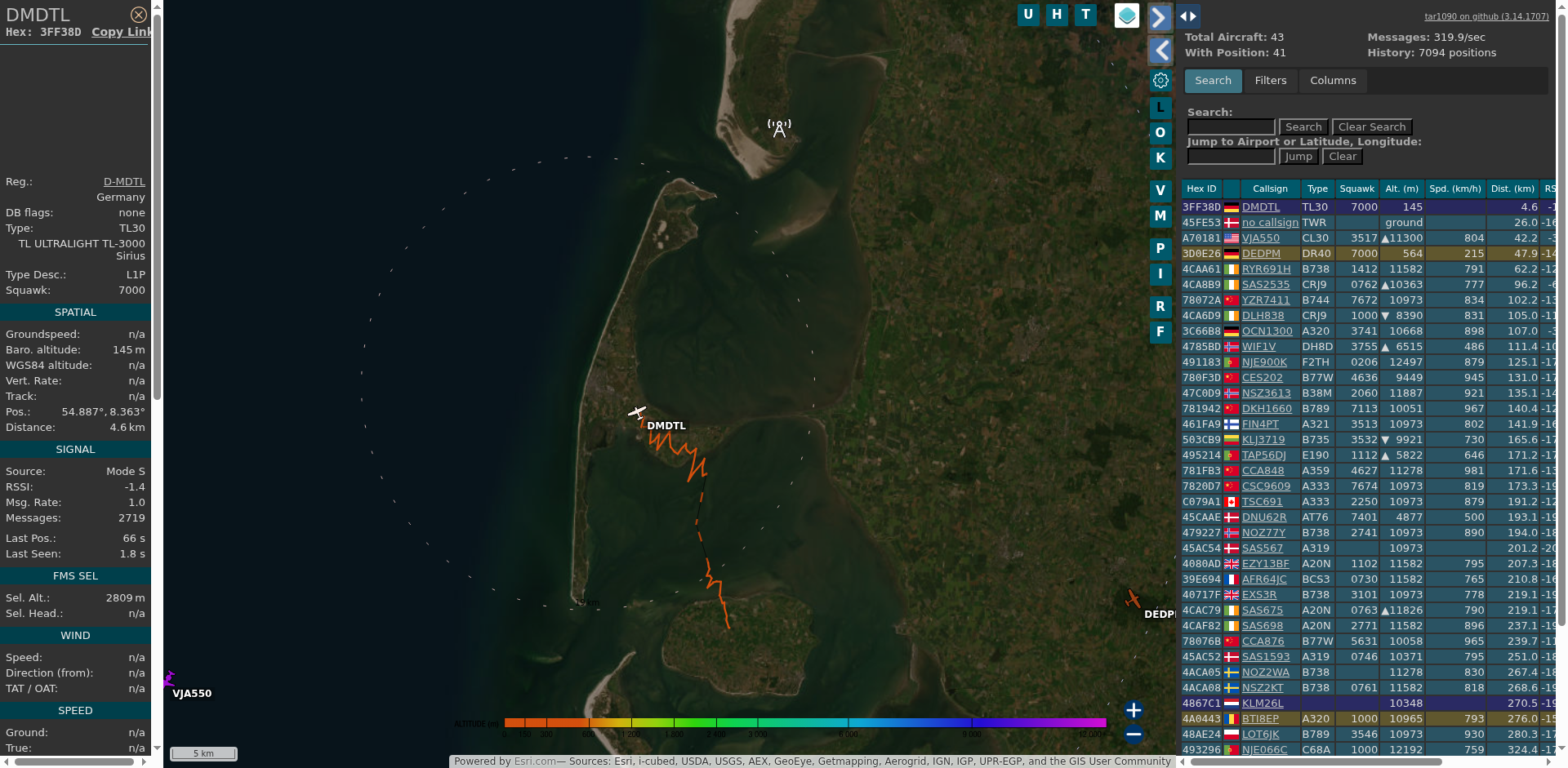Click the right arrow sidebar expand icon

(x=1160, y=17)
